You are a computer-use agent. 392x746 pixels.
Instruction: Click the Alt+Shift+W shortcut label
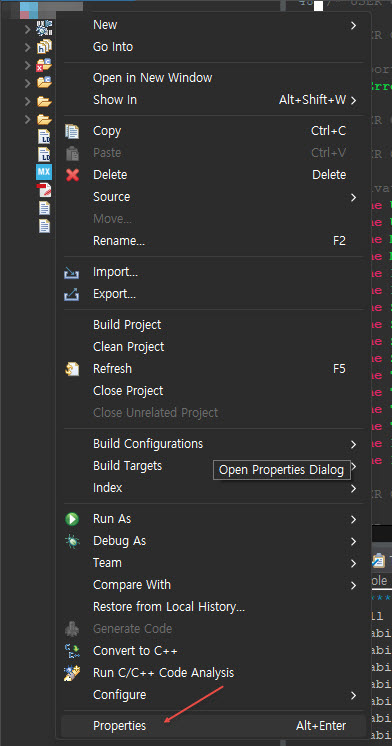[x=312, y=100]
